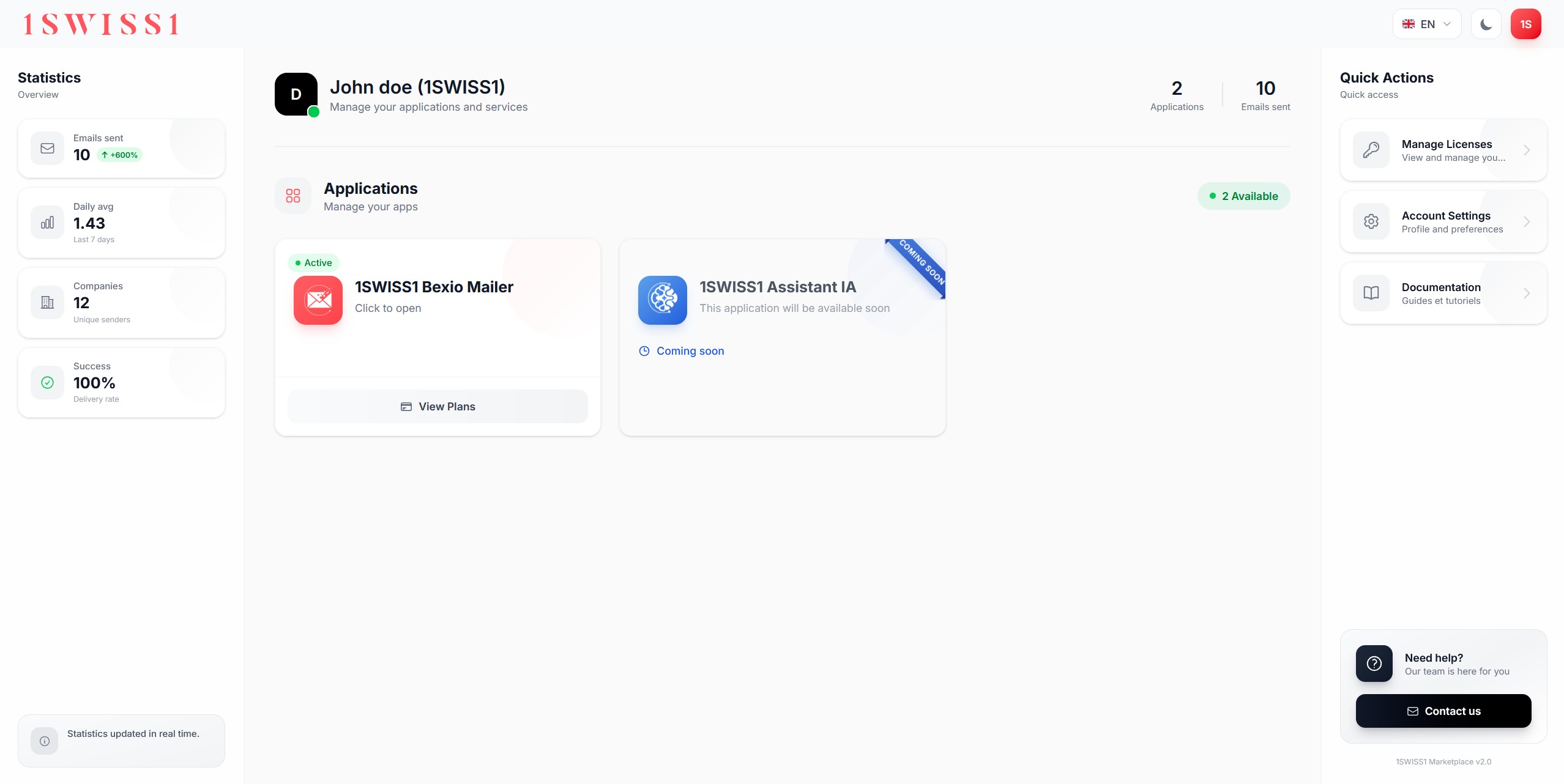The image size is (1564, 784).
Task: Expand Manage Licenses with its chevron
Action: [1527, 150]
